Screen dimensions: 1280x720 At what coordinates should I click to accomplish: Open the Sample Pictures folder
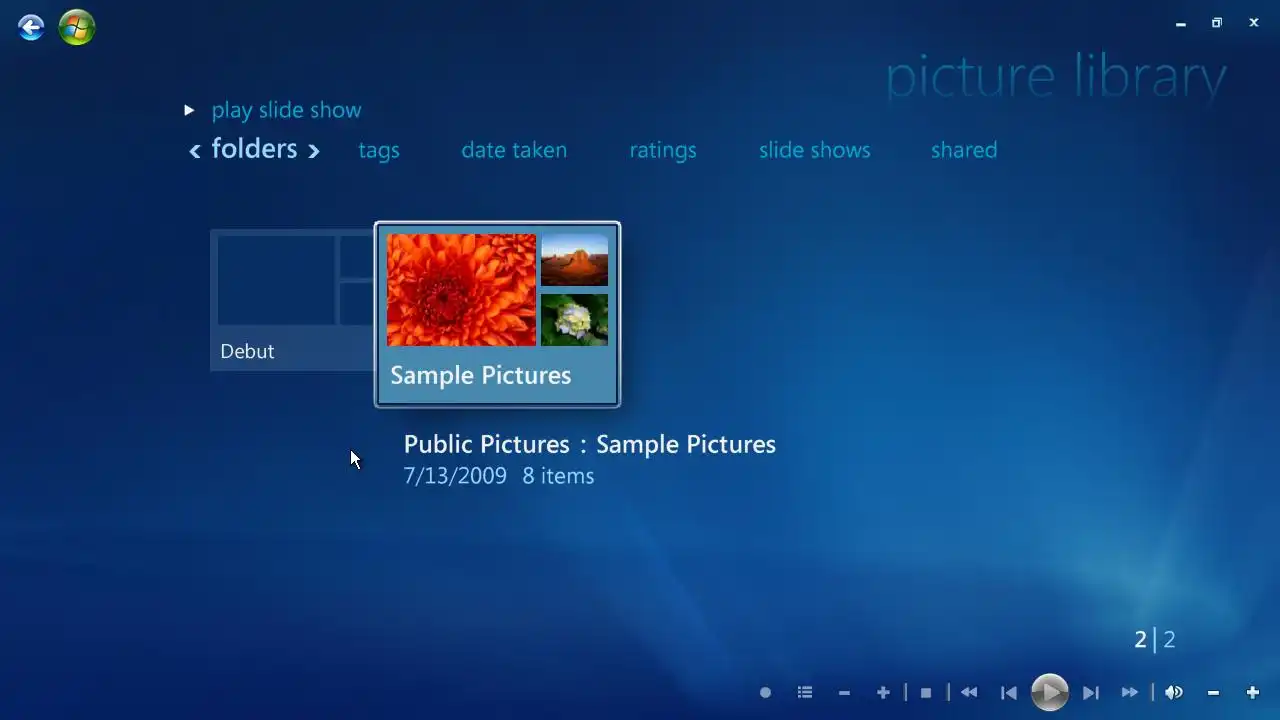tap(497, 314)
